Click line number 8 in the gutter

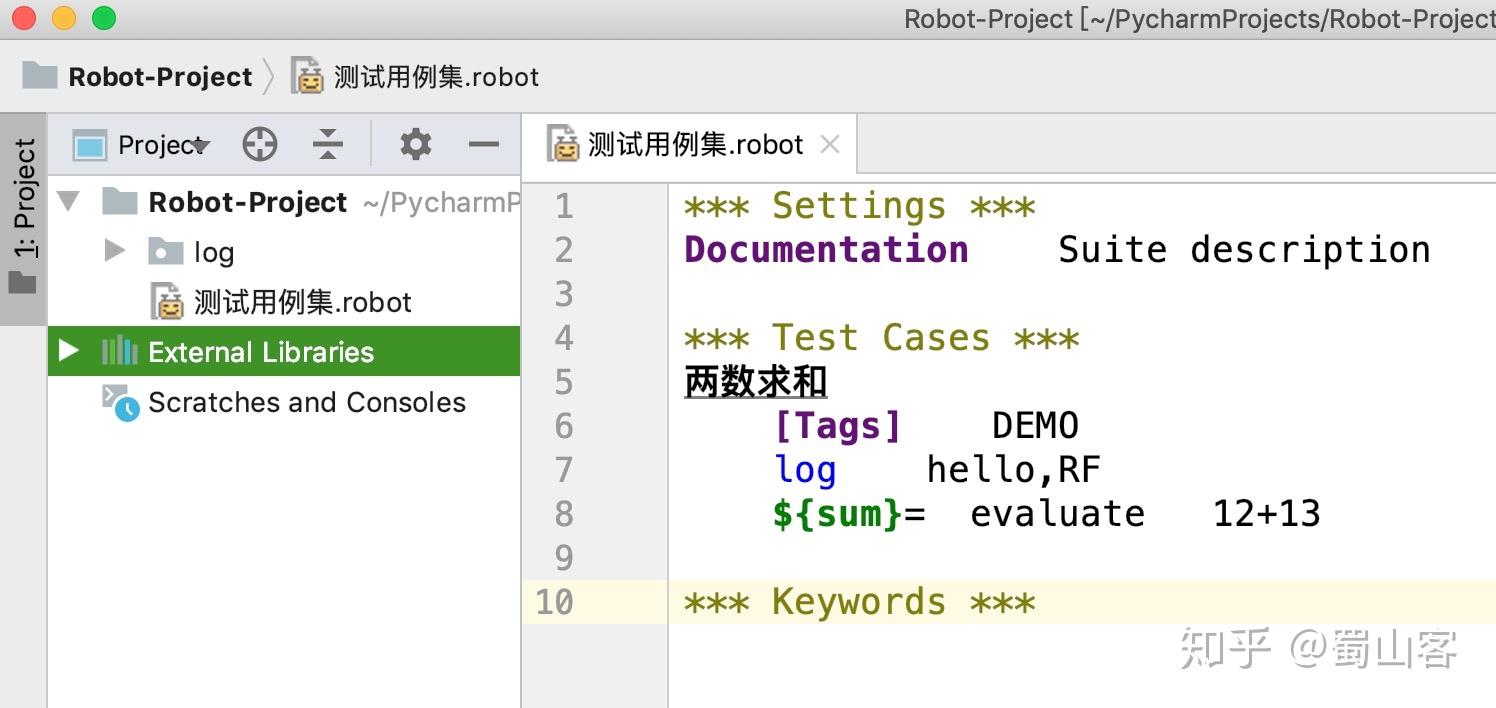(x=563, y=513)
